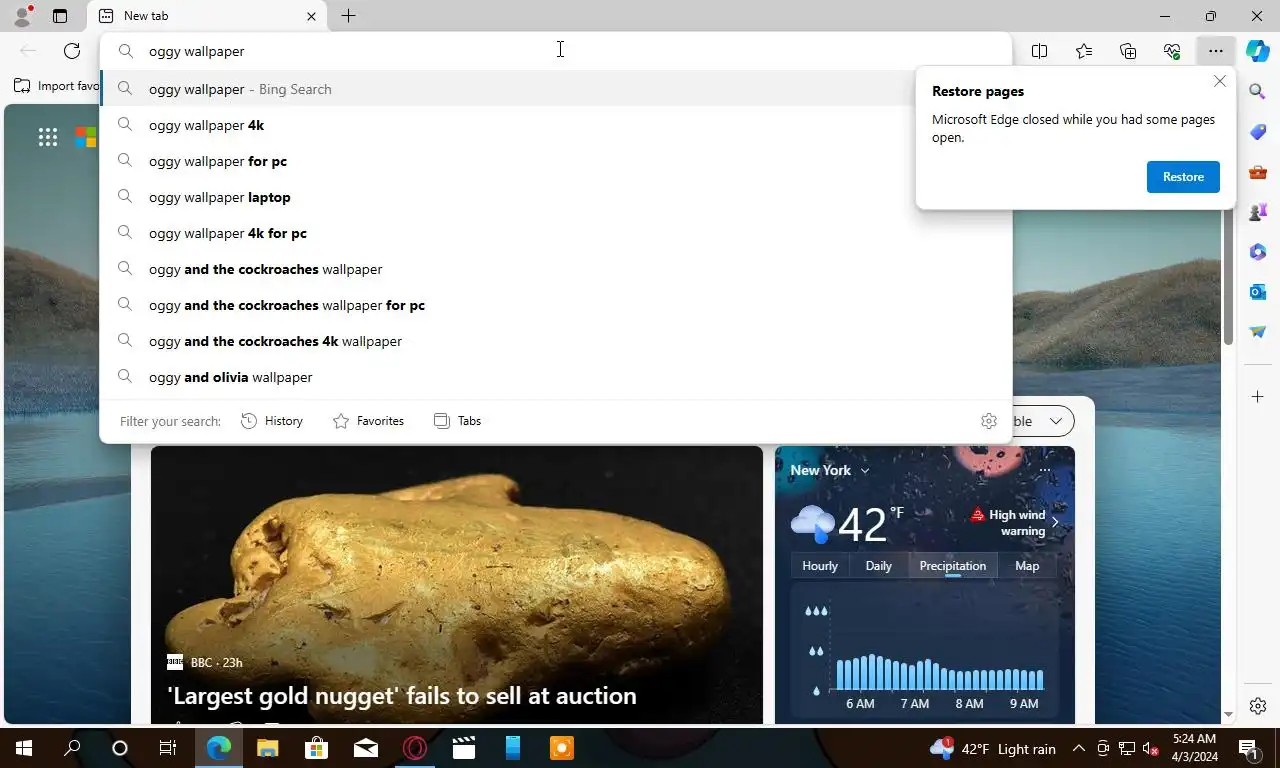Open the profile avatar icon

tap(22, 16)
